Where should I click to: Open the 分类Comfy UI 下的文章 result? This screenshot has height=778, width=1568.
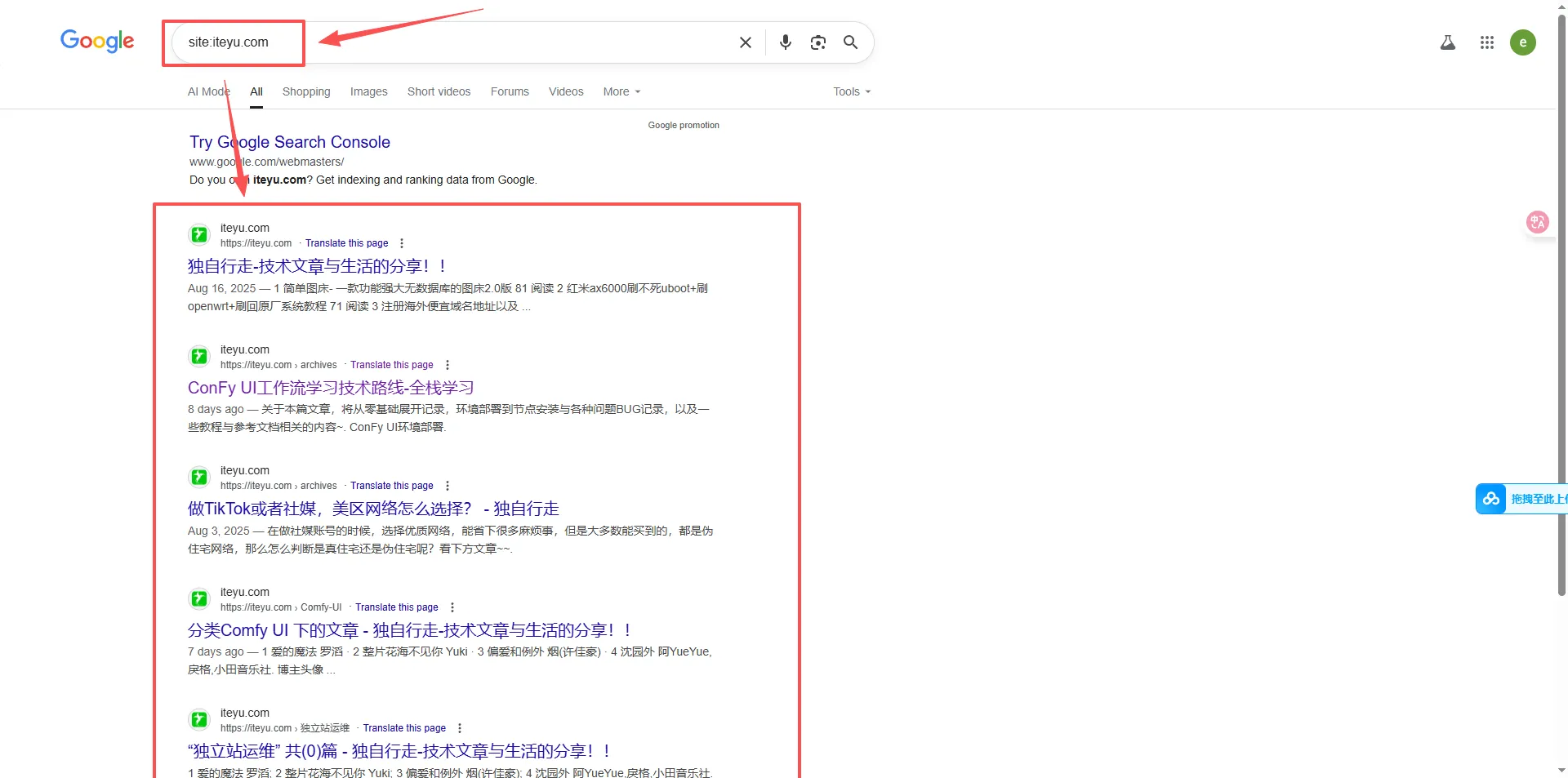410,630
